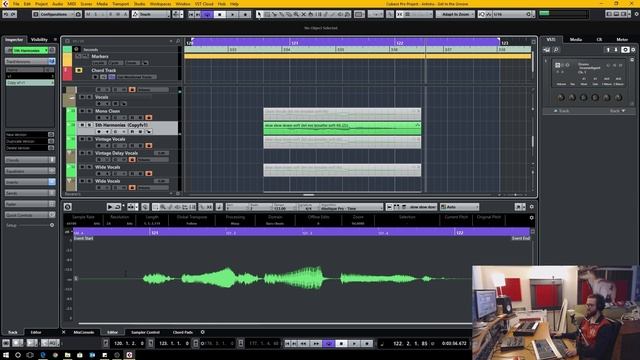Open the Chord Pads tab
The image size is (640, 360).
point(182,332)
